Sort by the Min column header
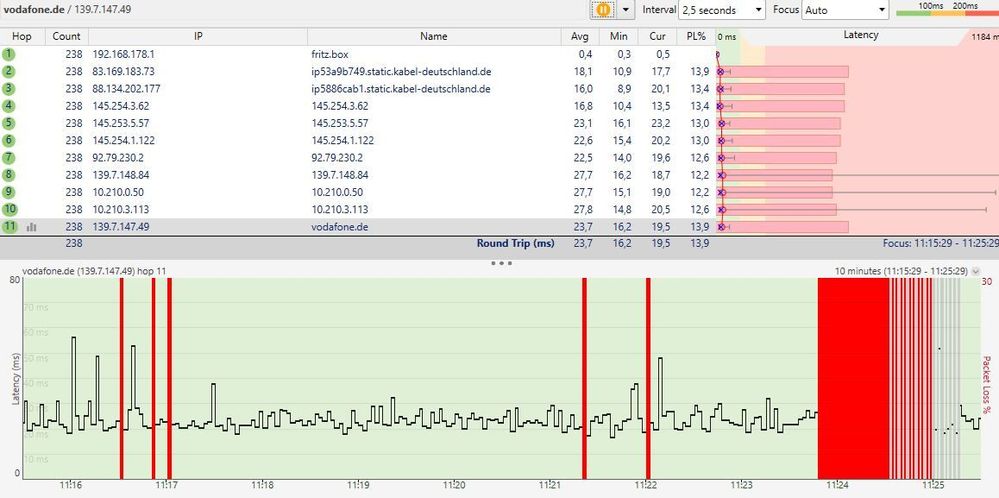Screen dimensions: 999x498 [x=619, y=36]
